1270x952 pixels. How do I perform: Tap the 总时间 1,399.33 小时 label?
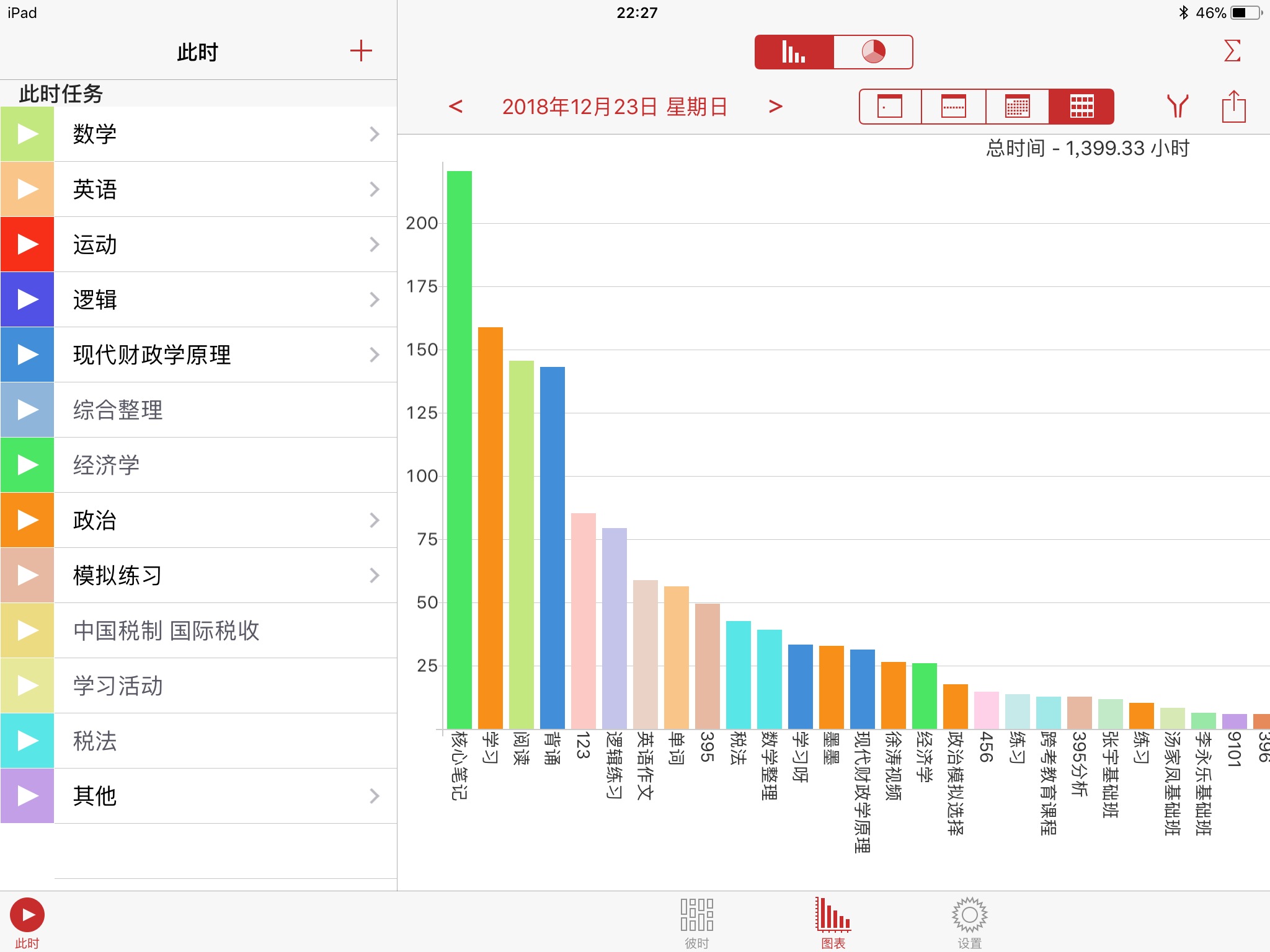coord(1088,148)
